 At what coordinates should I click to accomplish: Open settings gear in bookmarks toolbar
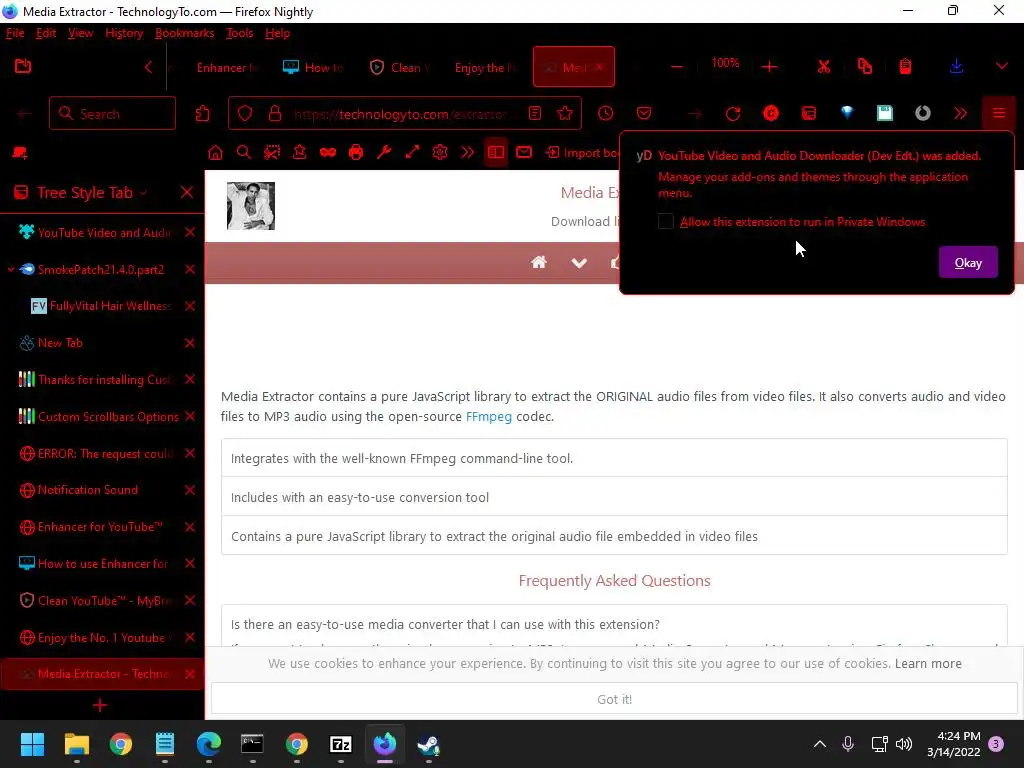(x=440, y=153)
